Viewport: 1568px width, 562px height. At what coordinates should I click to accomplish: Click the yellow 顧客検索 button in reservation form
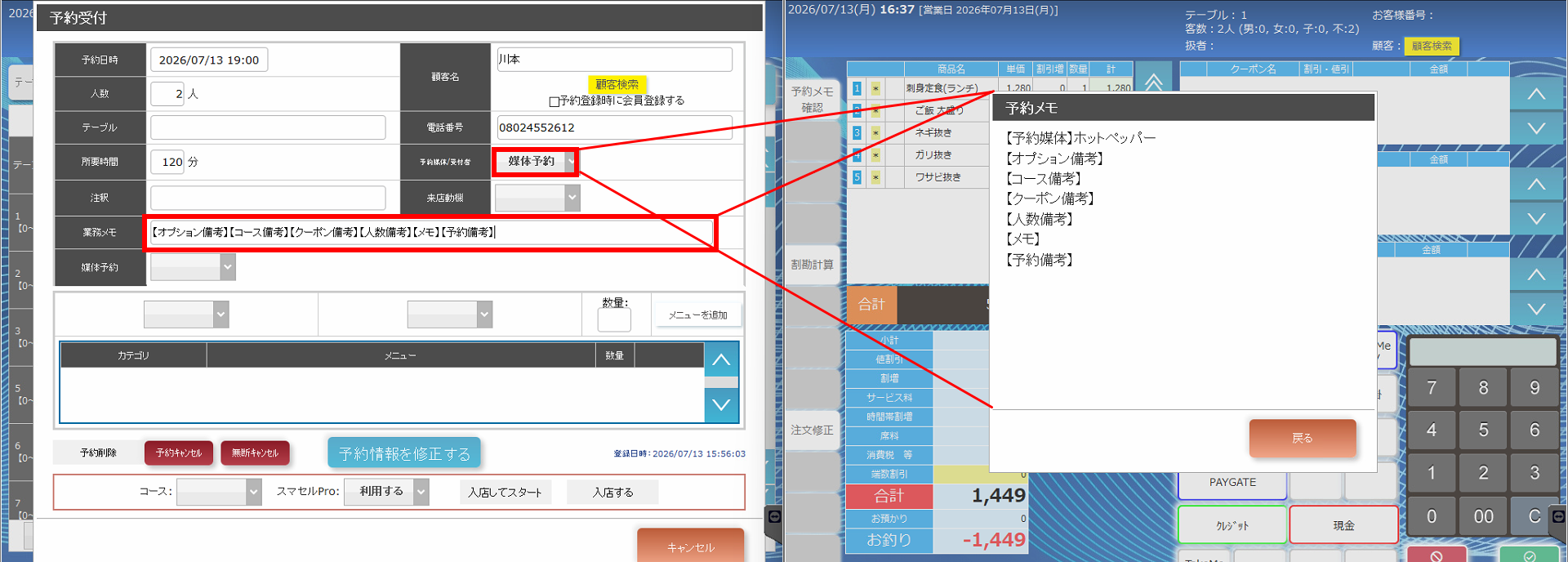617,84
